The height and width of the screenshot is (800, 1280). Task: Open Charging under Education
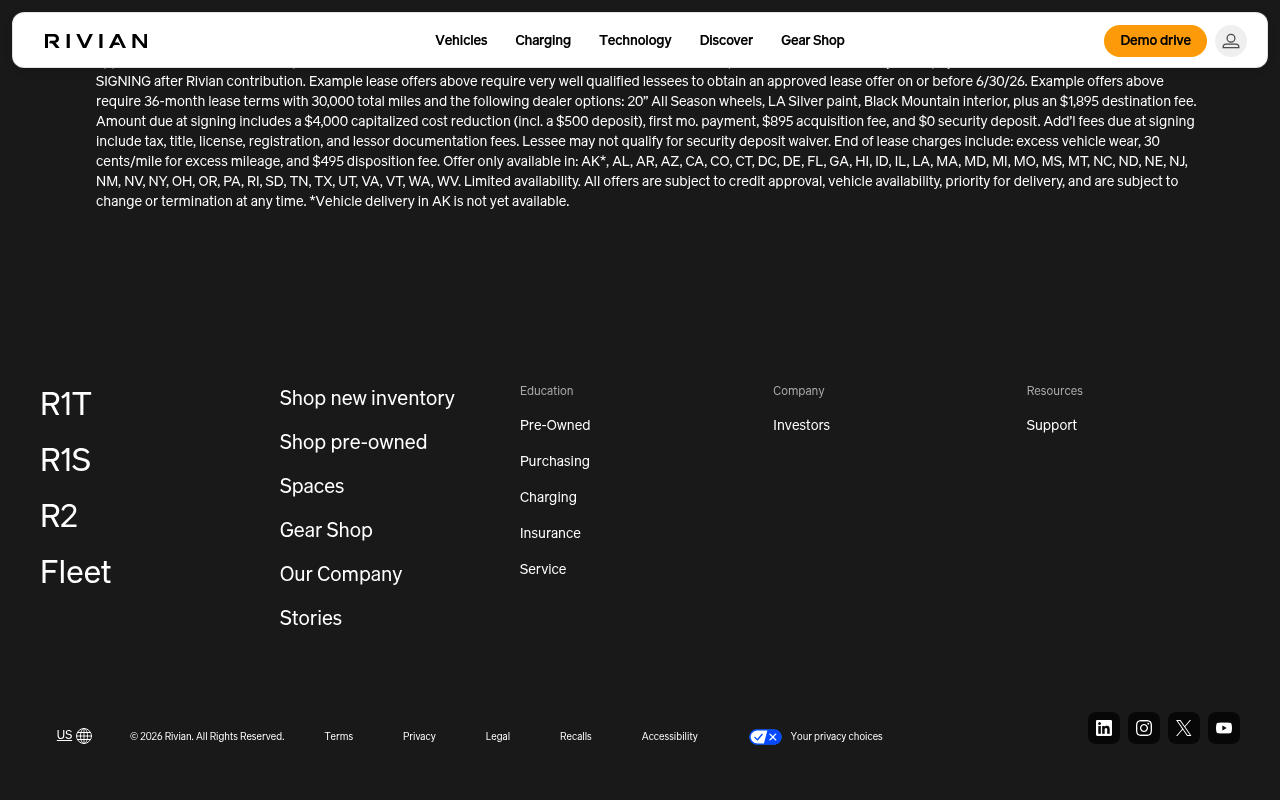point(548,497)
